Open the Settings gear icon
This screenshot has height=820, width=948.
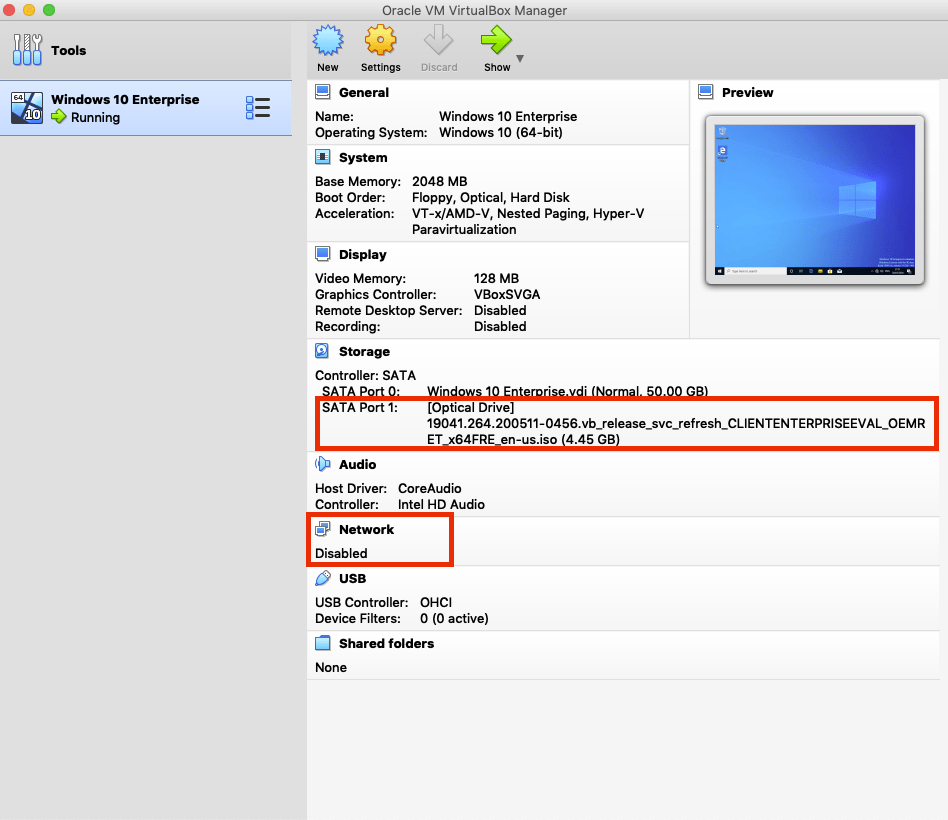point(380,42)
